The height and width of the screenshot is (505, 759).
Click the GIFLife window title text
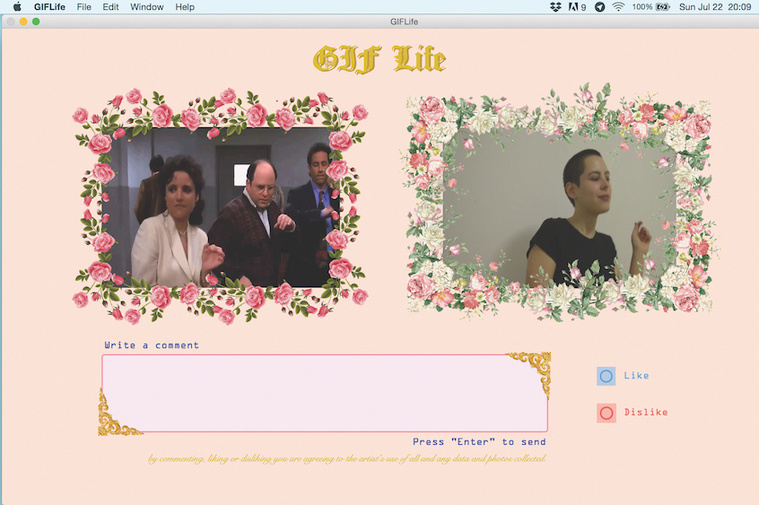[404, 22]
